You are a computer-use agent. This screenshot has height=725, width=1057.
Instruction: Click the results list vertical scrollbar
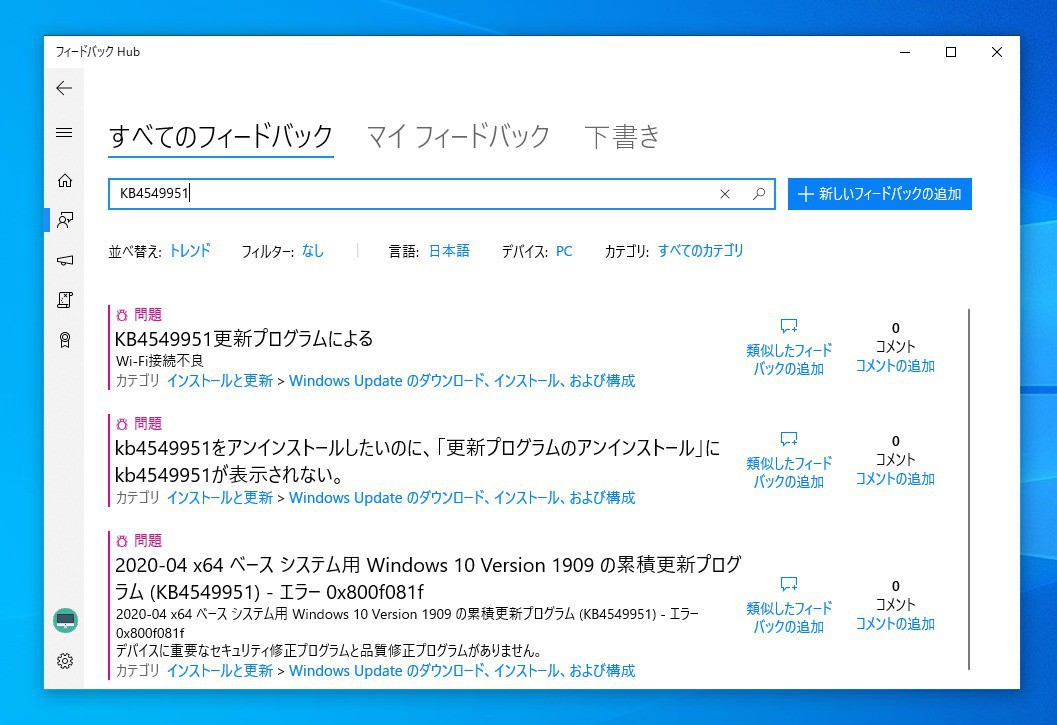969,489
